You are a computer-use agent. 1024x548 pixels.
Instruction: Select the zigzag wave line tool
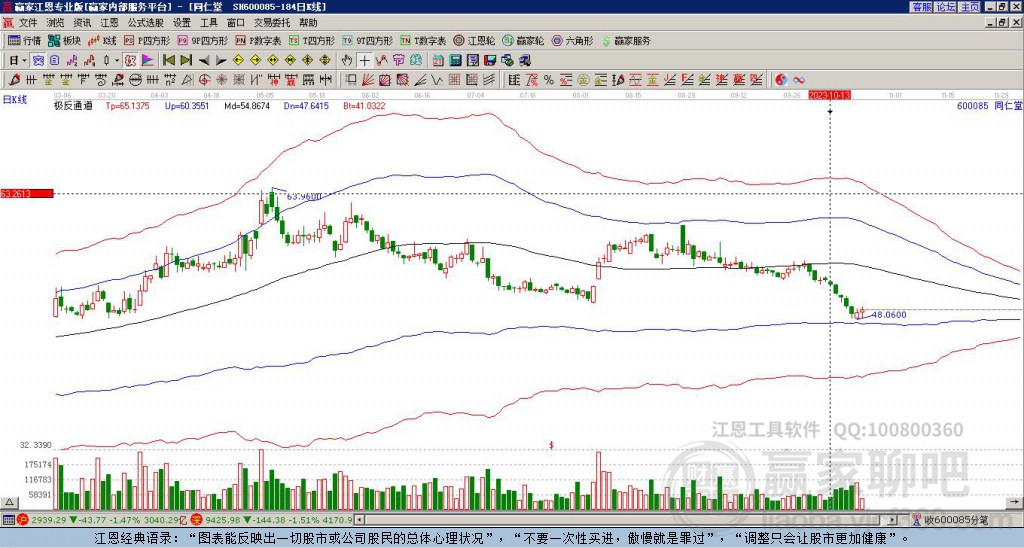coord(438,80)
